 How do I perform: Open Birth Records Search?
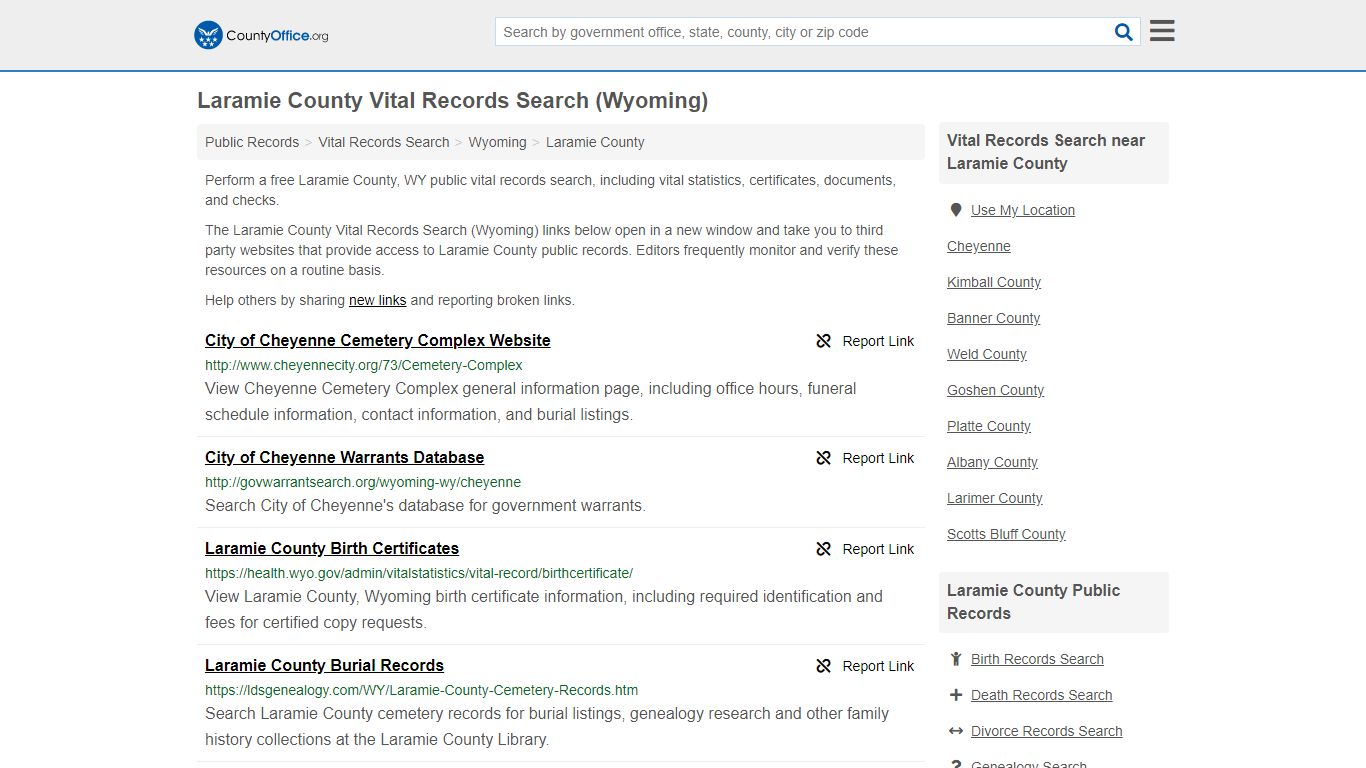point(1037,659)
